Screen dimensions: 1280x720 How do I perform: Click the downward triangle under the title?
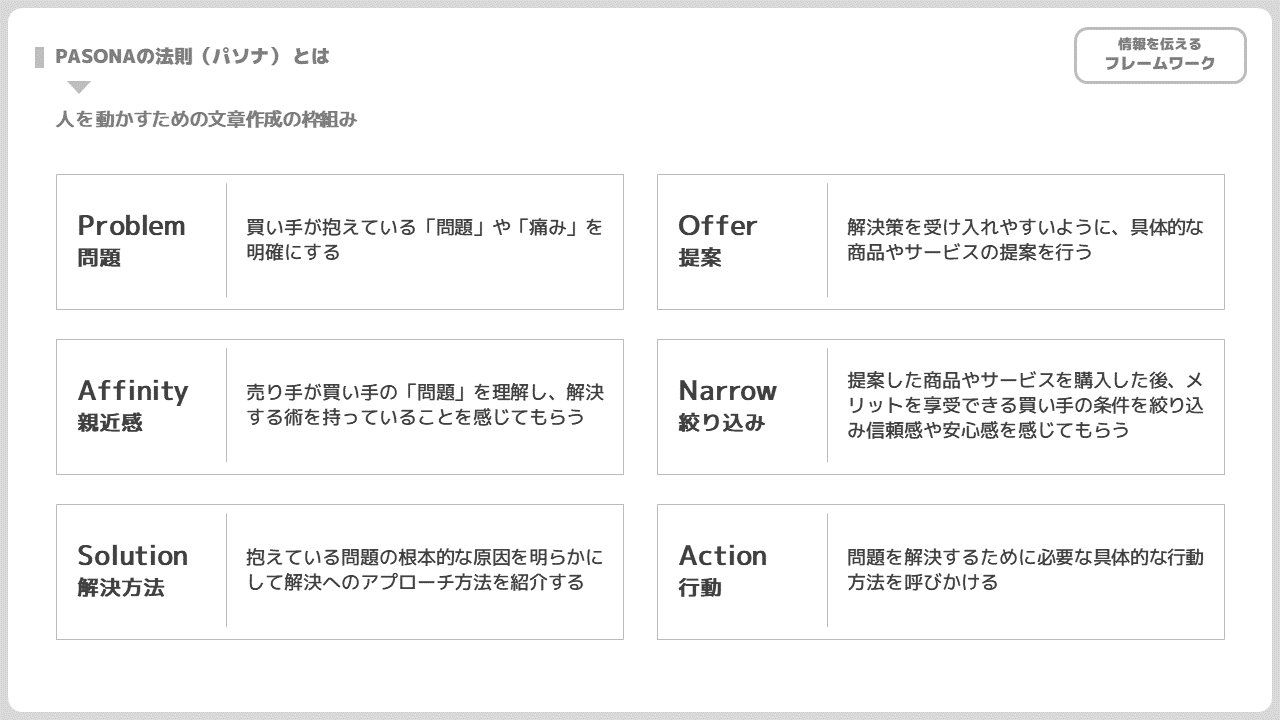(x=79, y=87)
